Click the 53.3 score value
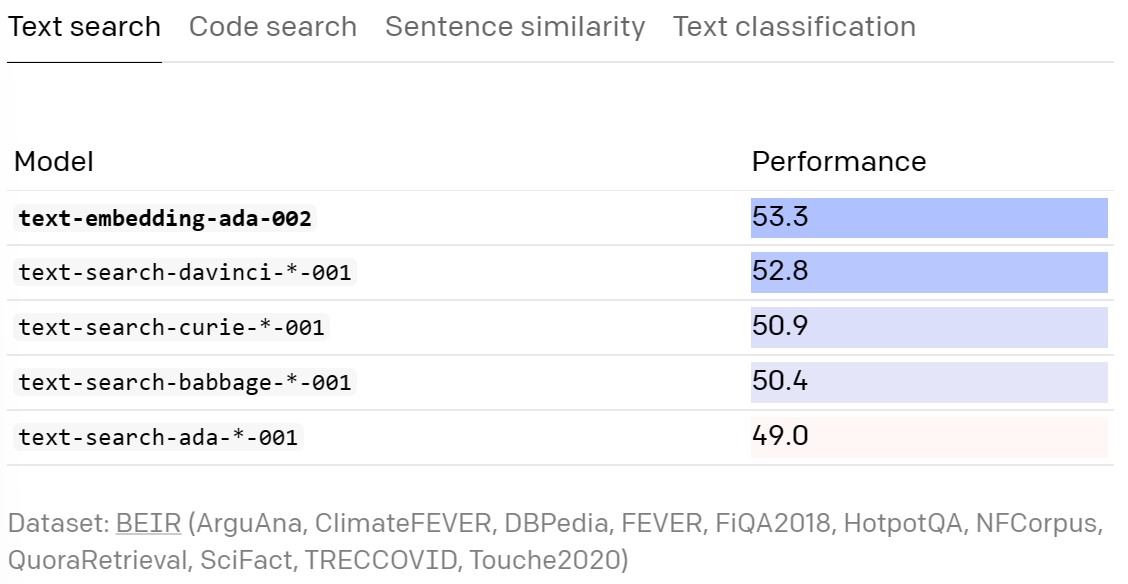The height and width of the screenshot is (584, 1128). (780, 216)
